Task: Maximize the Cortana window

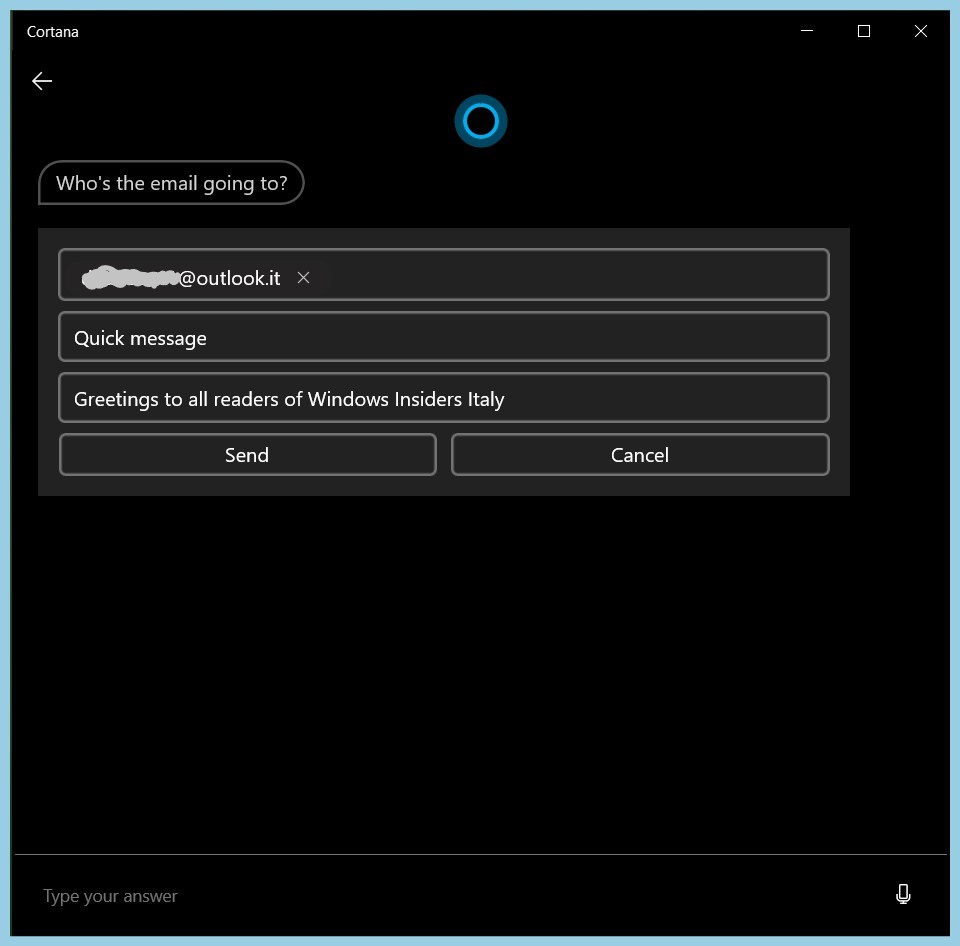Action: [864, 31]
